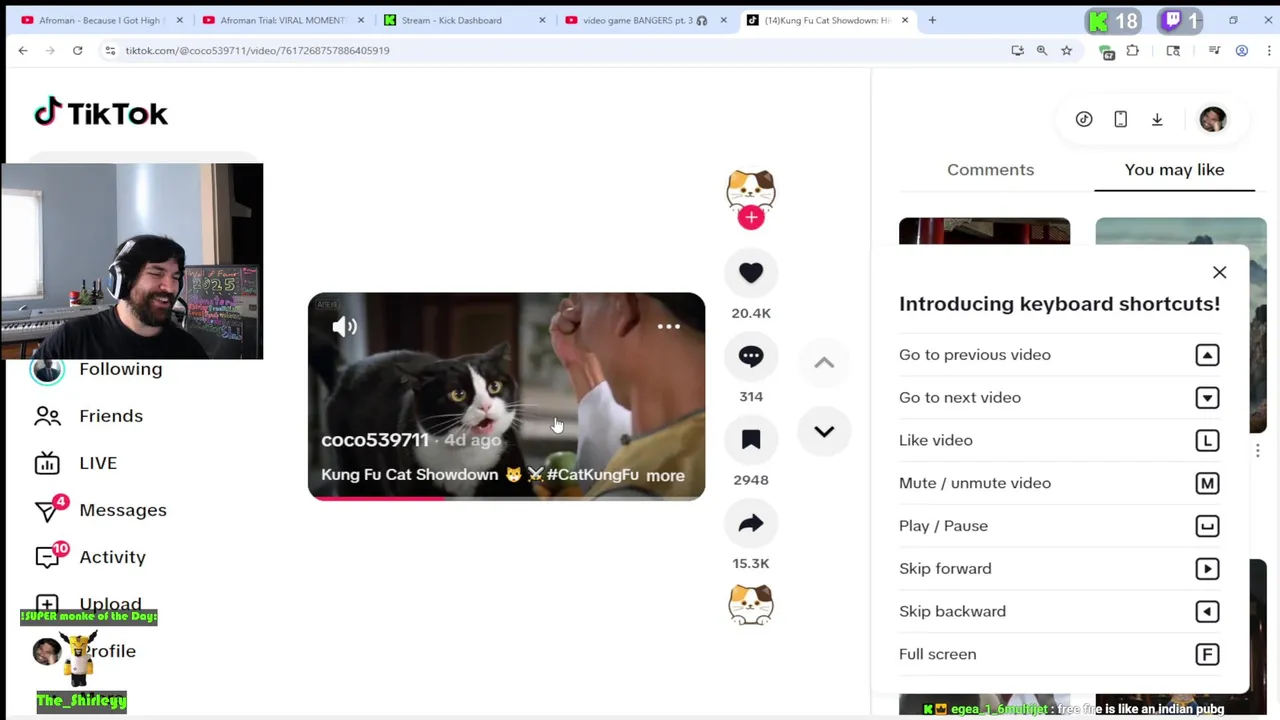Mute the video with the speaker icon
The image size is (1280, 720).
tap(344, 326)
